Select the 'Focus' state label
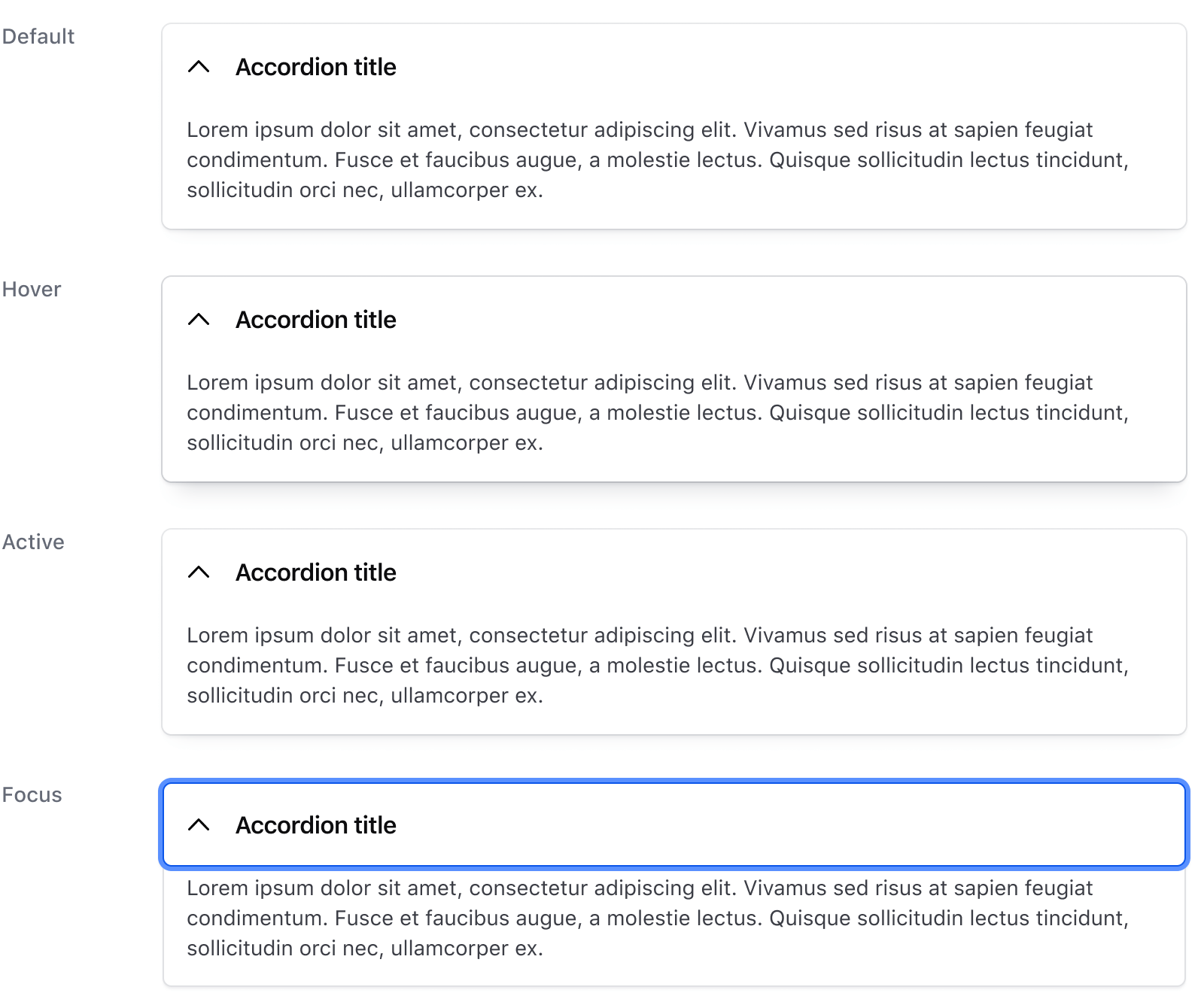1204x1008 pixels. click(x=32, y=794)
